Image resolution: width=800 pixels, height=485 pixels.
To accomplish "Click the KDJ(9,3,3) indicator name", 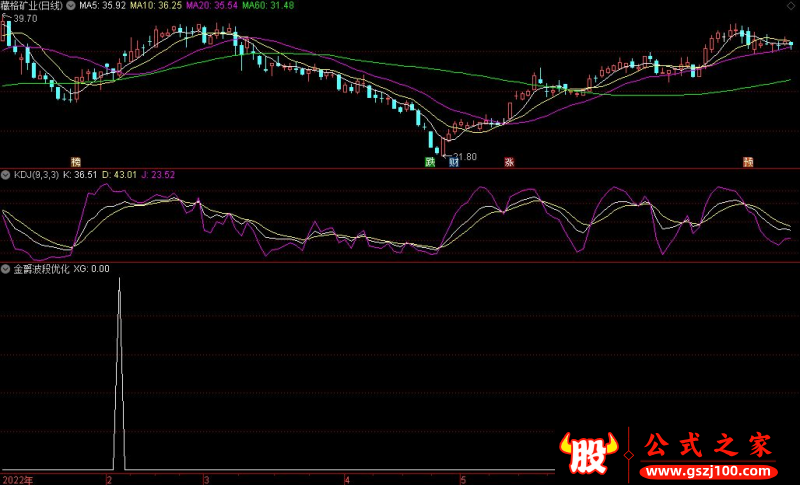I will point(36,175).
